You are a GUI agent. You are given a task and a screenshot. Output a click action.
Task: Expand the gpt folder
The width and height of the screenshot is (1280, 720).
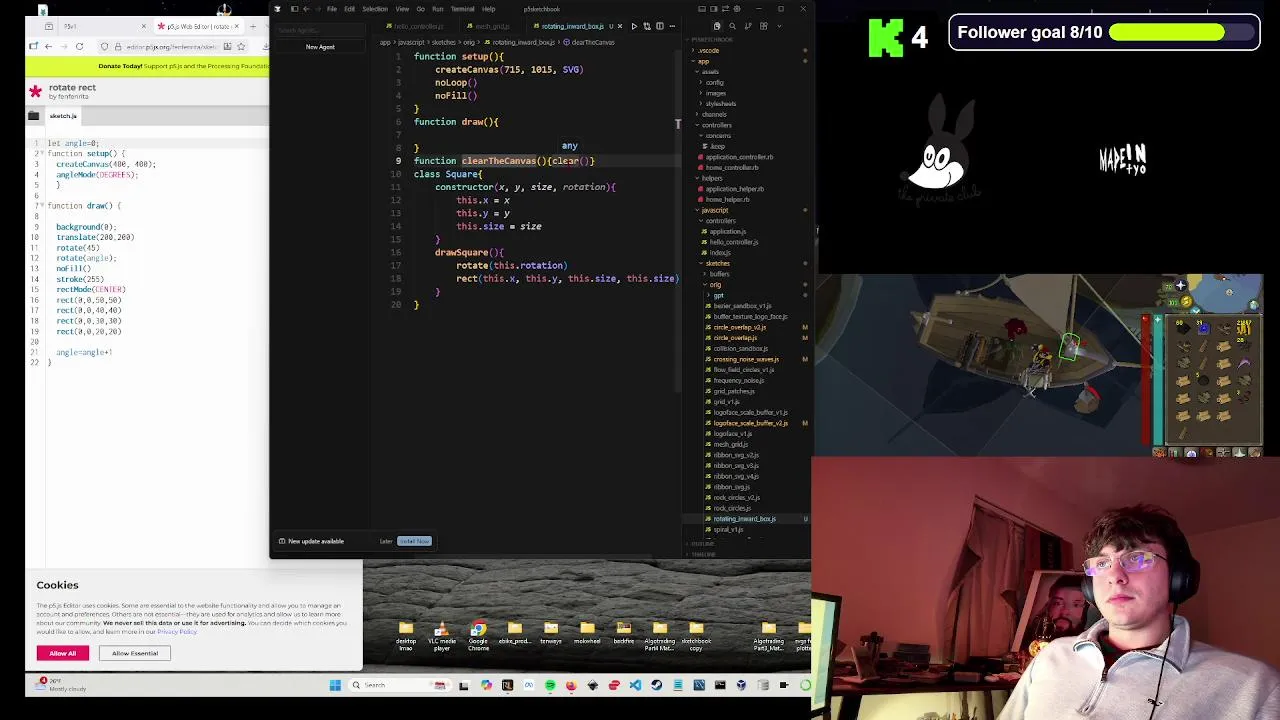click(718, 295)
